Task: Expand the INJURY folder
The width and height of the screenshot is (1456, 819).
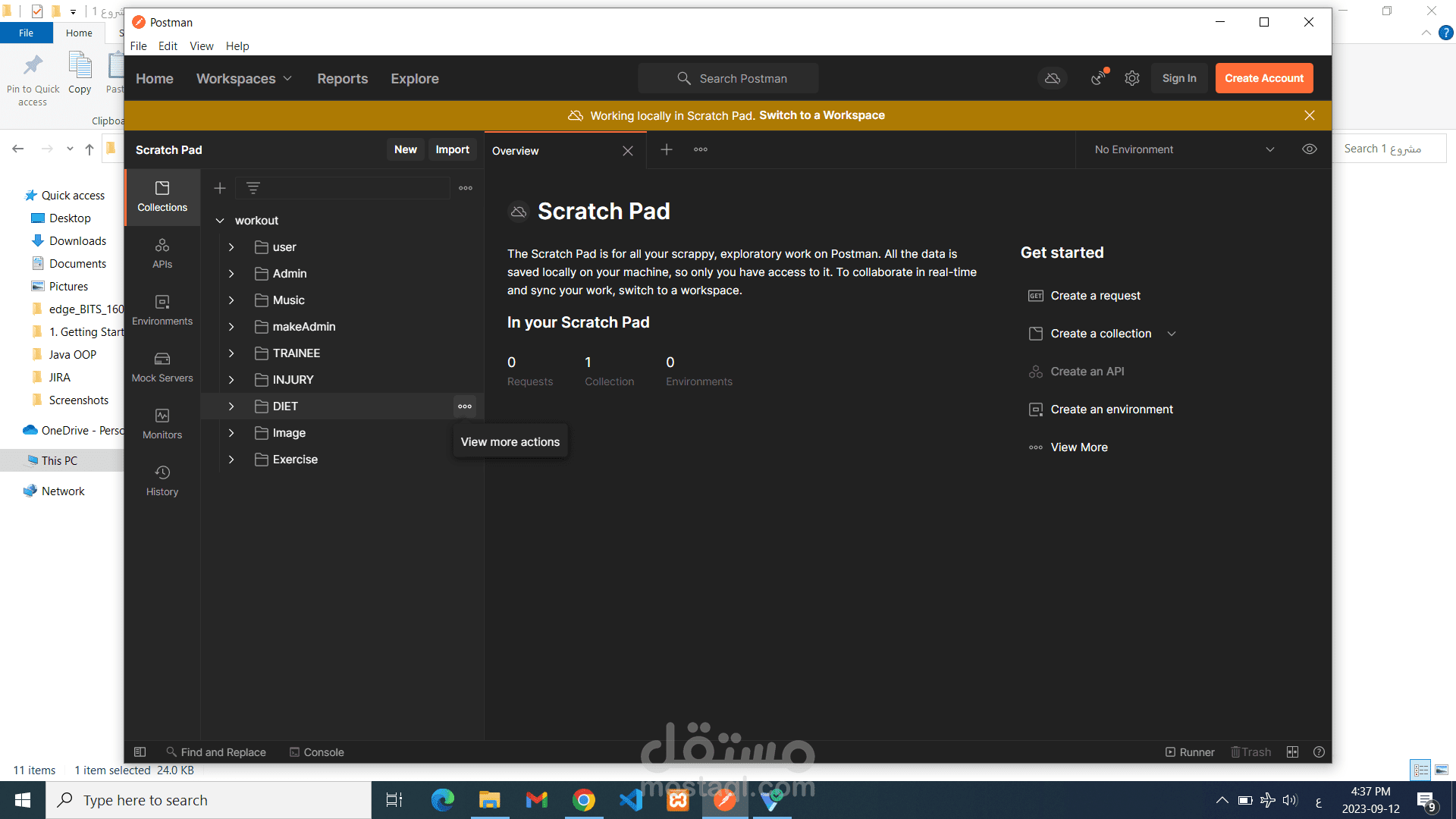Action: (231, 380)
